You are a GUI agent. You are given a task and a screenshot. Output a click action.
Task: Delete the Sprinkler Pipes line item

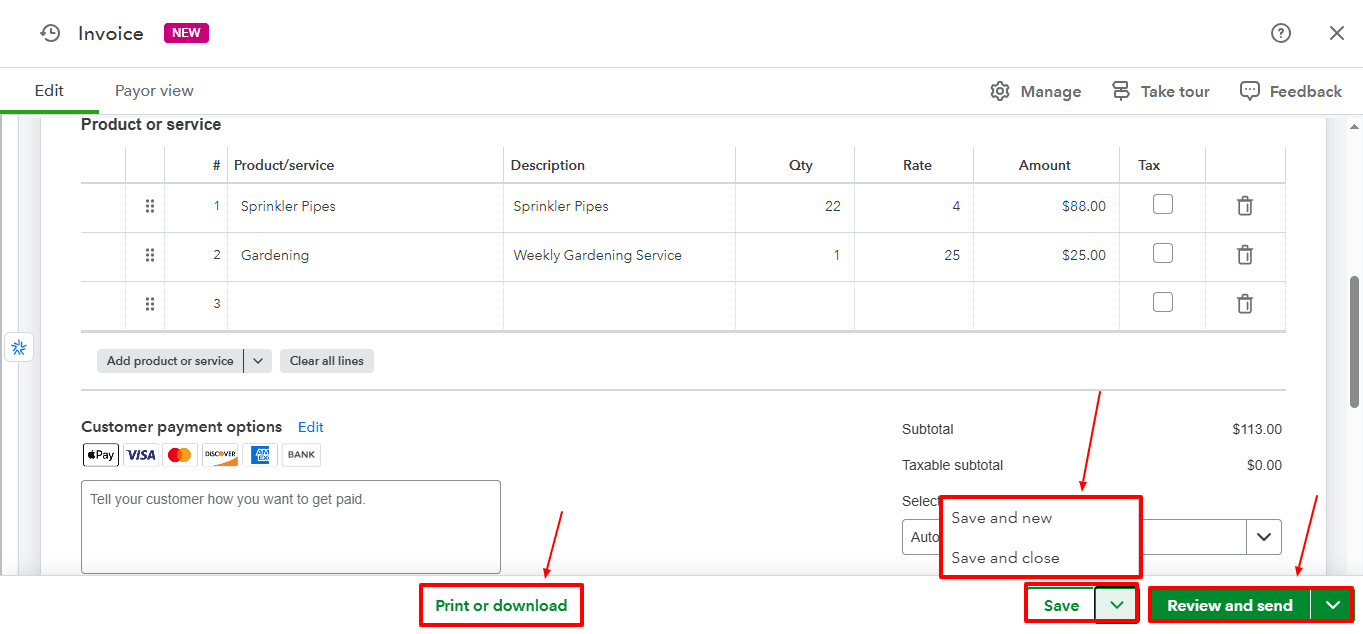(1244, 206)
